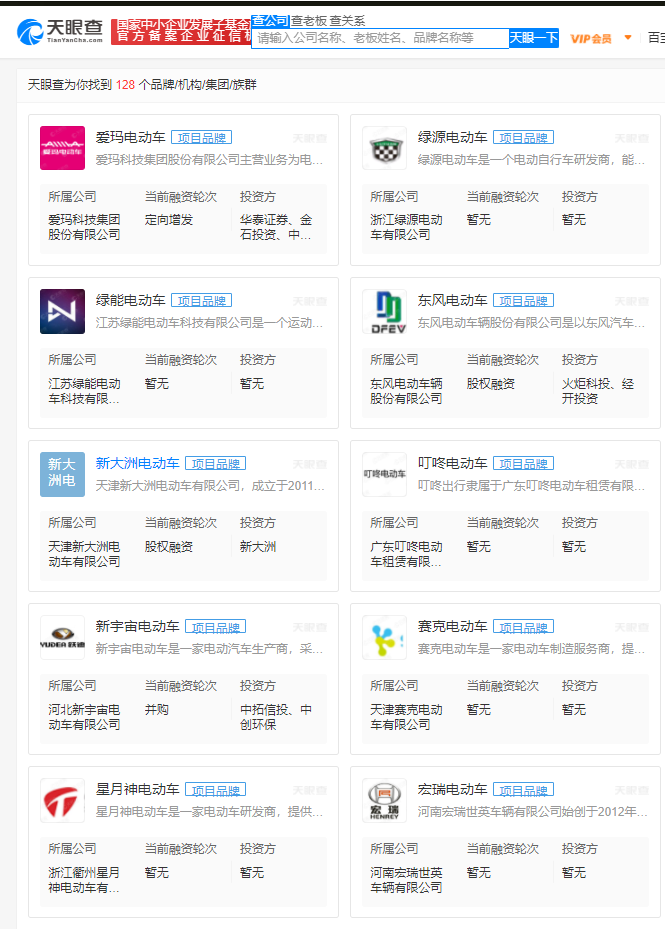This screenshot has width=665, height=929.
Task: Click 项目品牌 tag beside 新大洲电动车
Action: click(x=216, y=463)
